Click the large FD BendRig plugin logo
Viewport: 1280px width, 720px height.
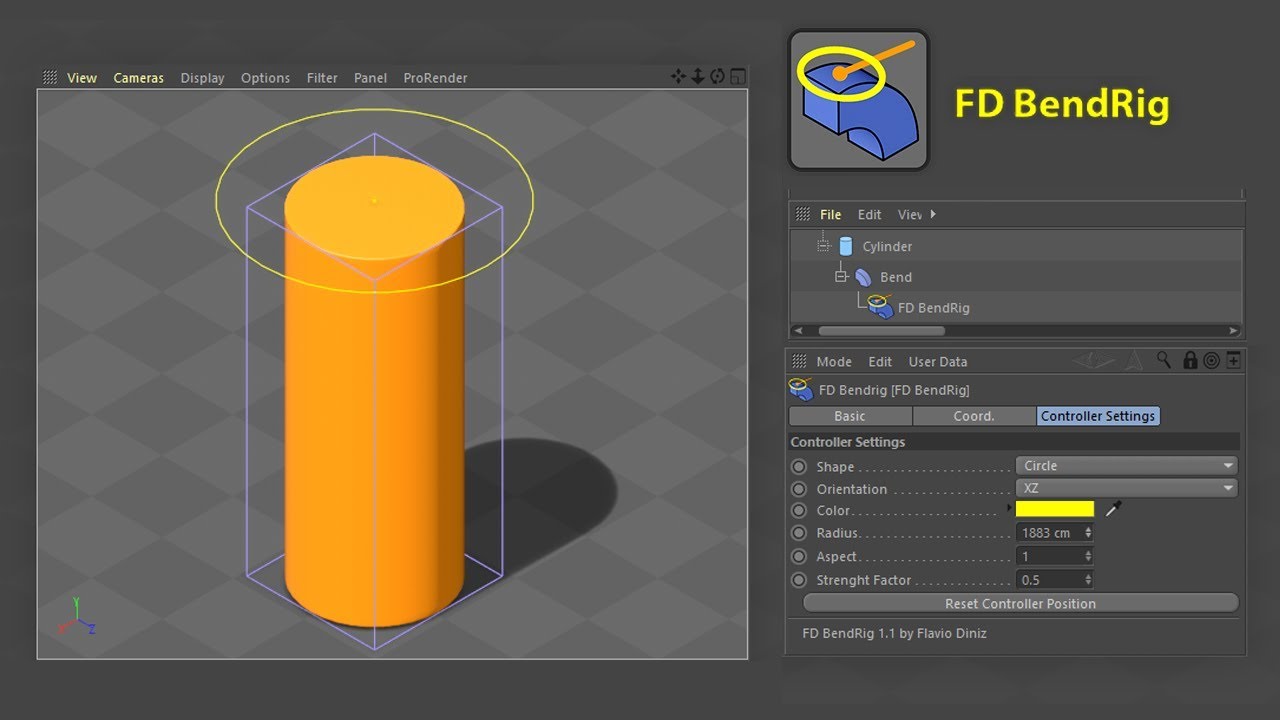point(859,100)
